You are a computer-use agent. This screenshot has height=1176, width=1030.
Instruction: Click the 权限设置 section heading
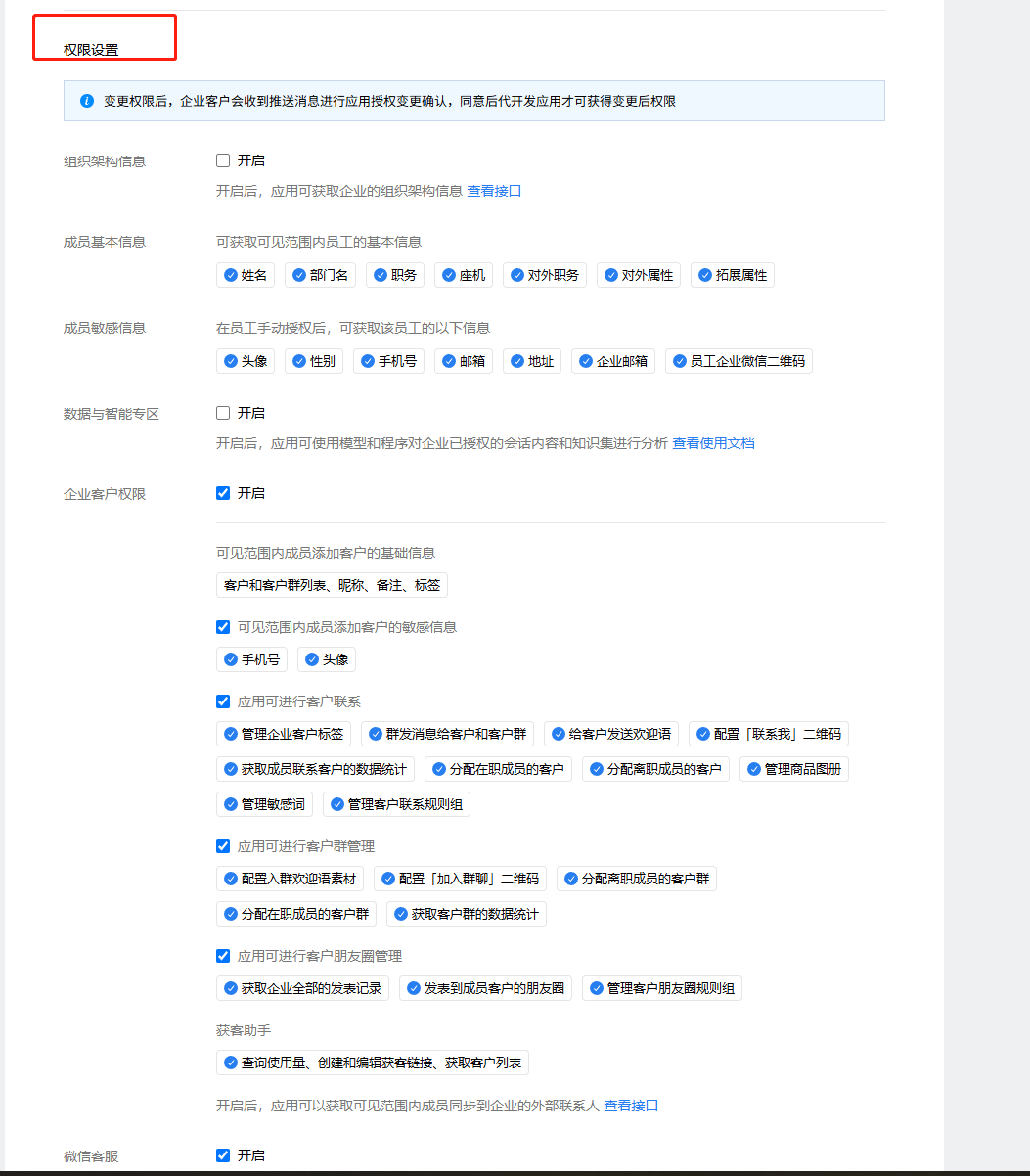91,50
